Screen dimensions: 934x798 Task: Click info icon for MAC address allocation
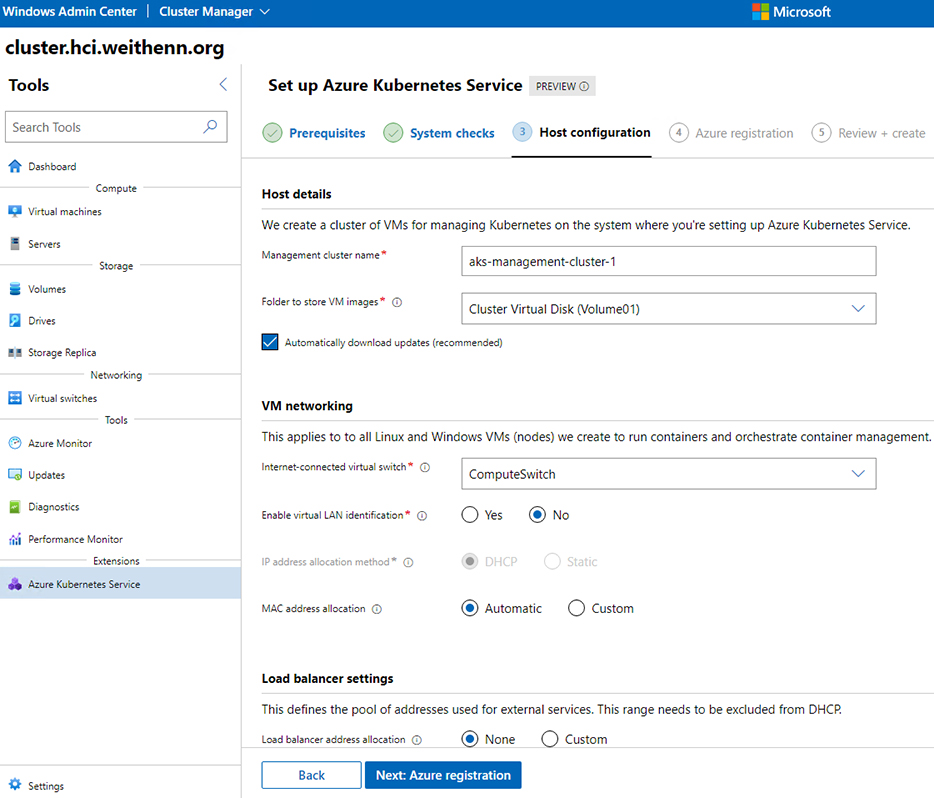pyautogui.click(x=377, y=609)
